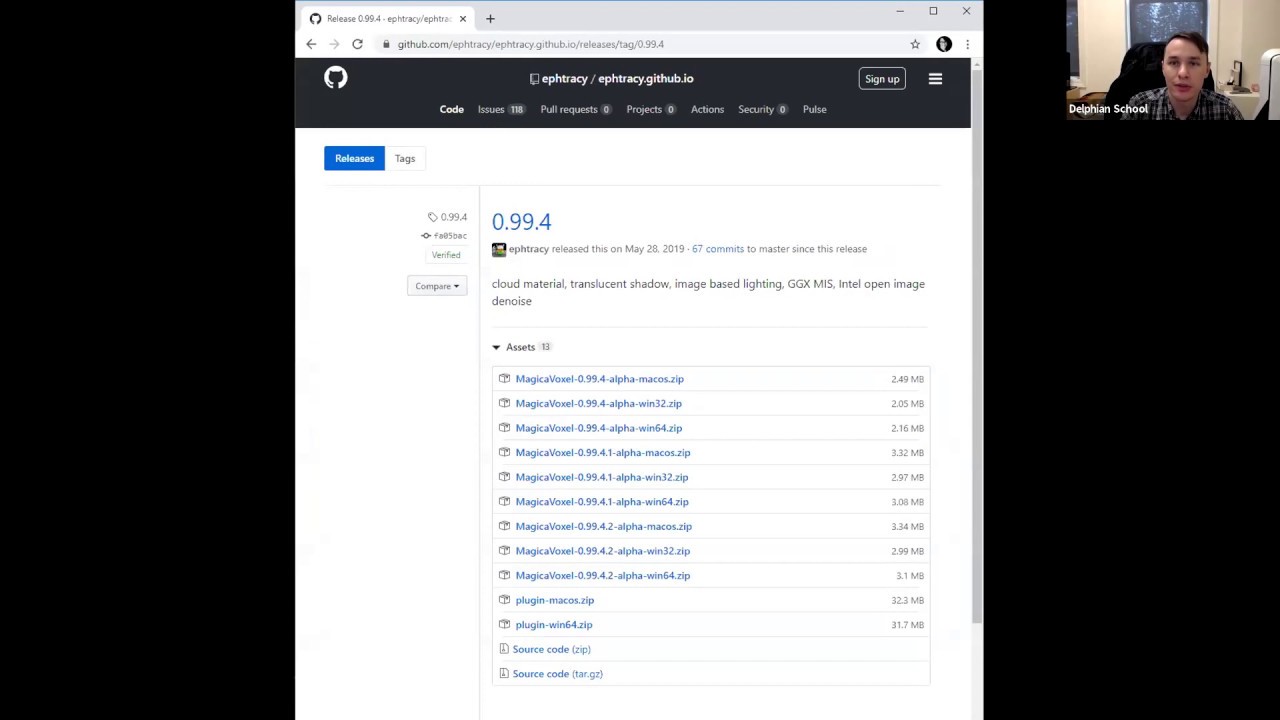Download MagicaVoxel-0.99.4.1-alpha-macos.zip
Screen dimensions: 1280x720
point(603,452)
